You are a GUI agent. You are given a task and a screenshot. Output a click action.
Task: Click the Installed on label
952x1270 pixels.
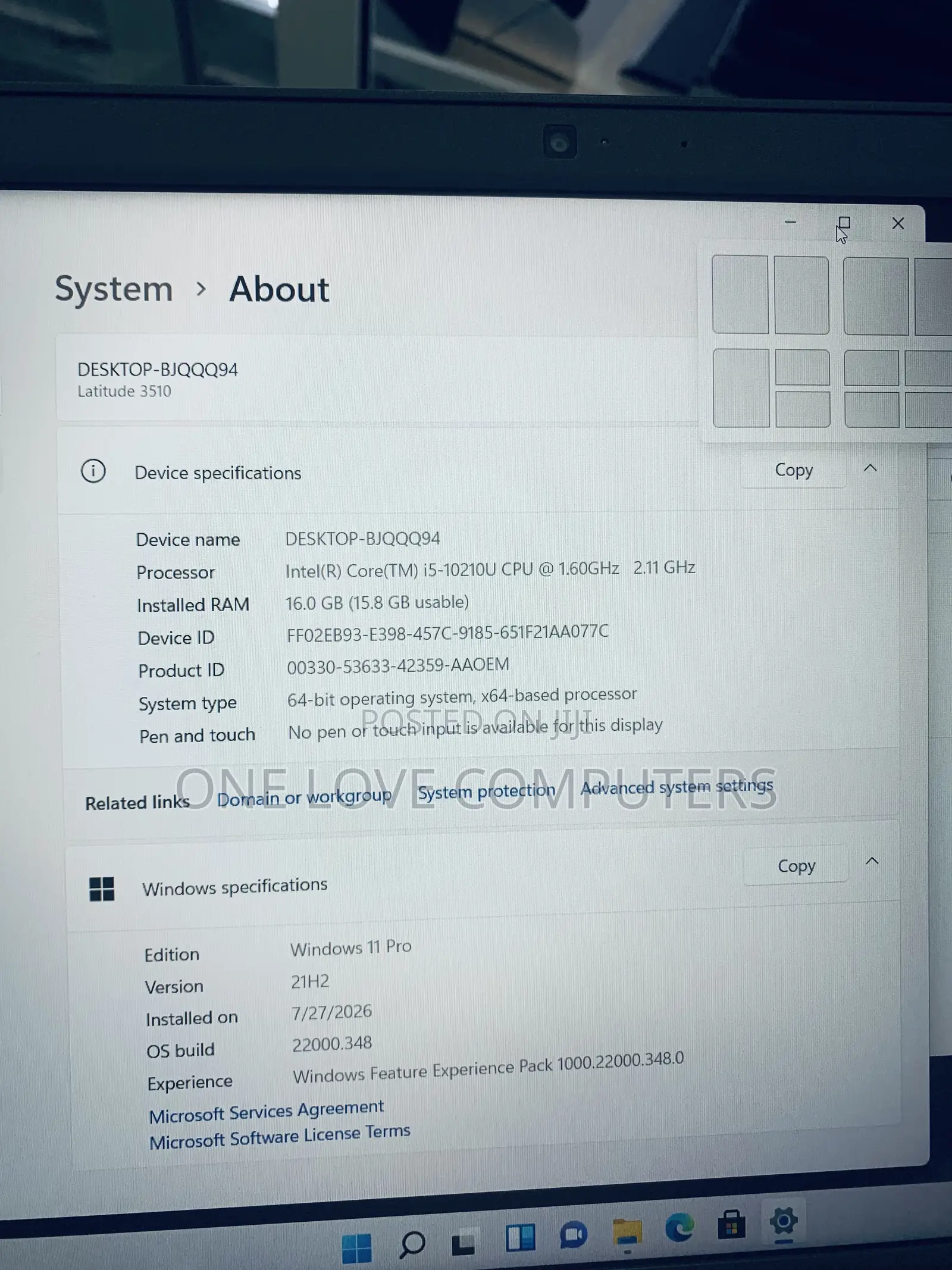pos(192,1018)
